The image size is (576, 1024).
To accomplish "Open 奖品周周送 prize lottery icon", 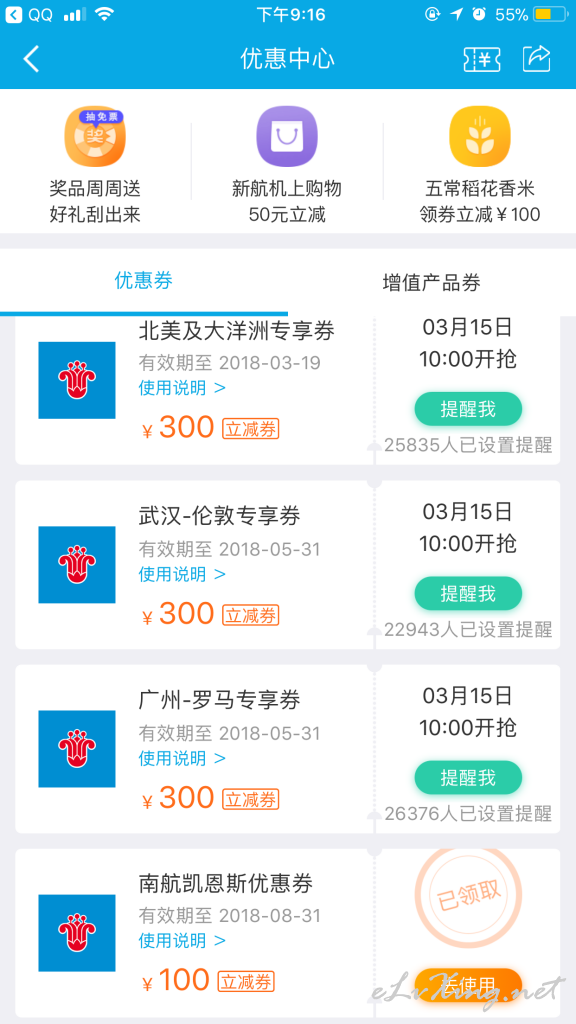I will click(95, 136).
